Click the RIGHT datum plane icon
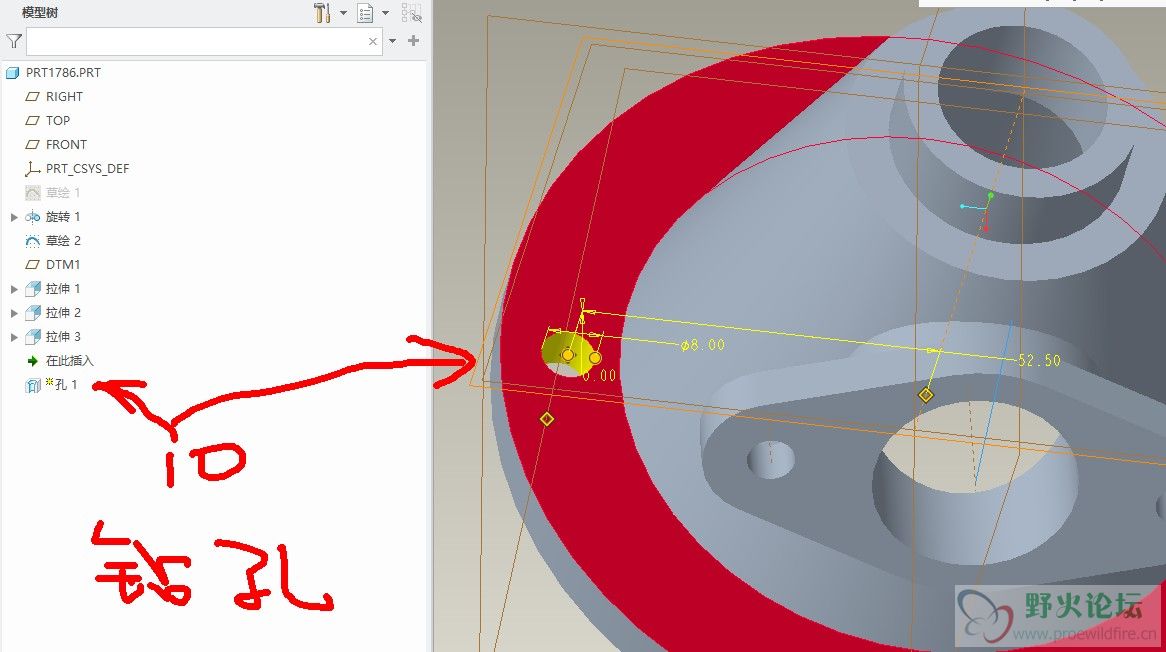Screen dimensions: 1166x652 click(x=32, y=97)
